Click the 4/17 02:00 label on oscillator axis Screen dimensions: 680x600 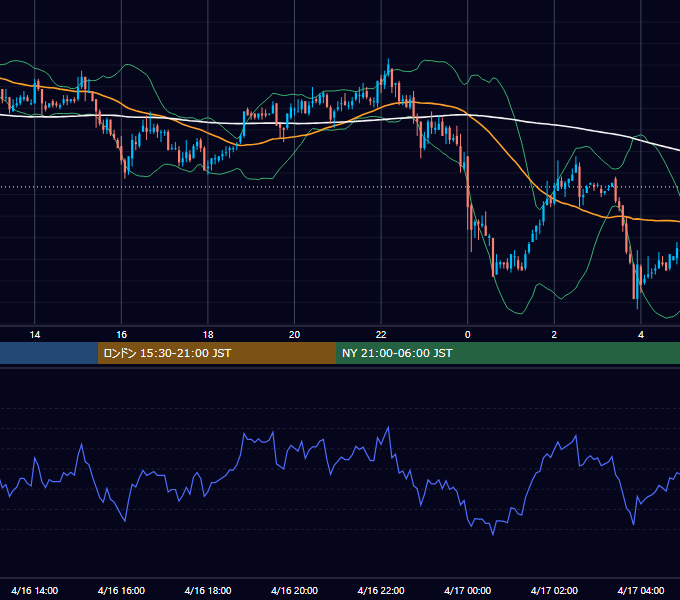(x=554, y=590)
